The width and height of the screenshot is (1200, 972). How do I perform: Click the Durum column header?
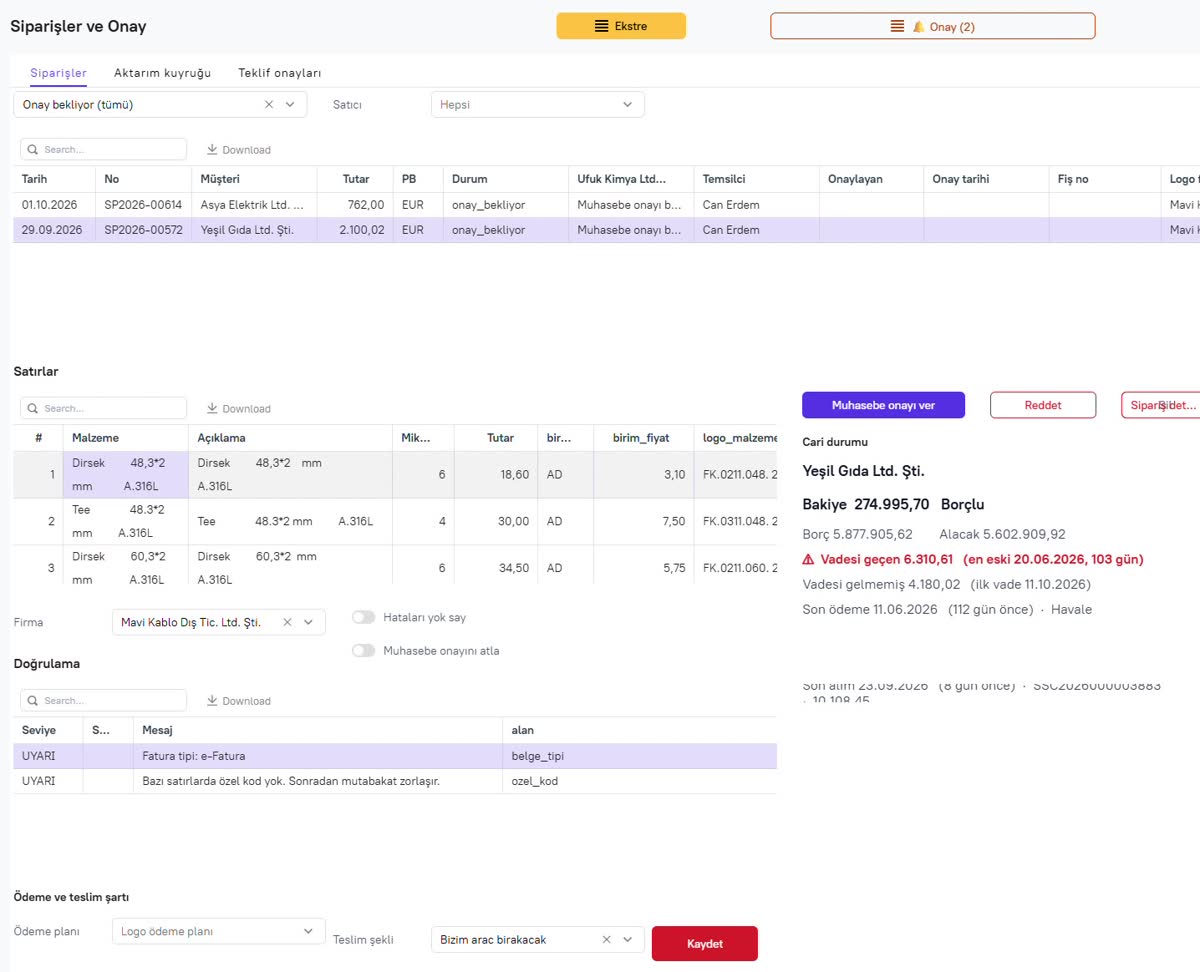click(x=505, y=179)
